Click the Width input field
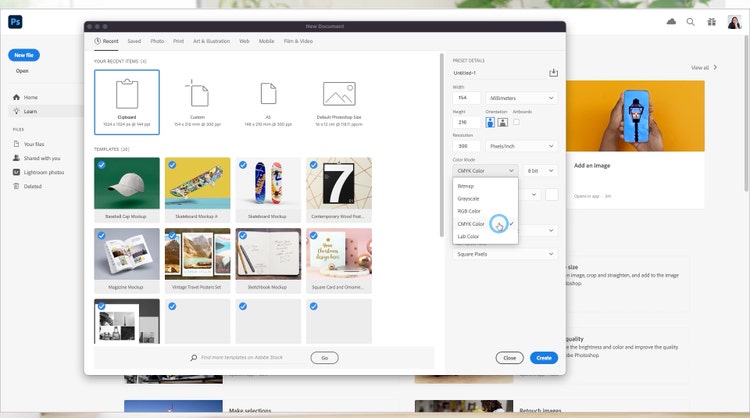Image resolution: width=750 pixels, height=418 pixels. (467, 98)
